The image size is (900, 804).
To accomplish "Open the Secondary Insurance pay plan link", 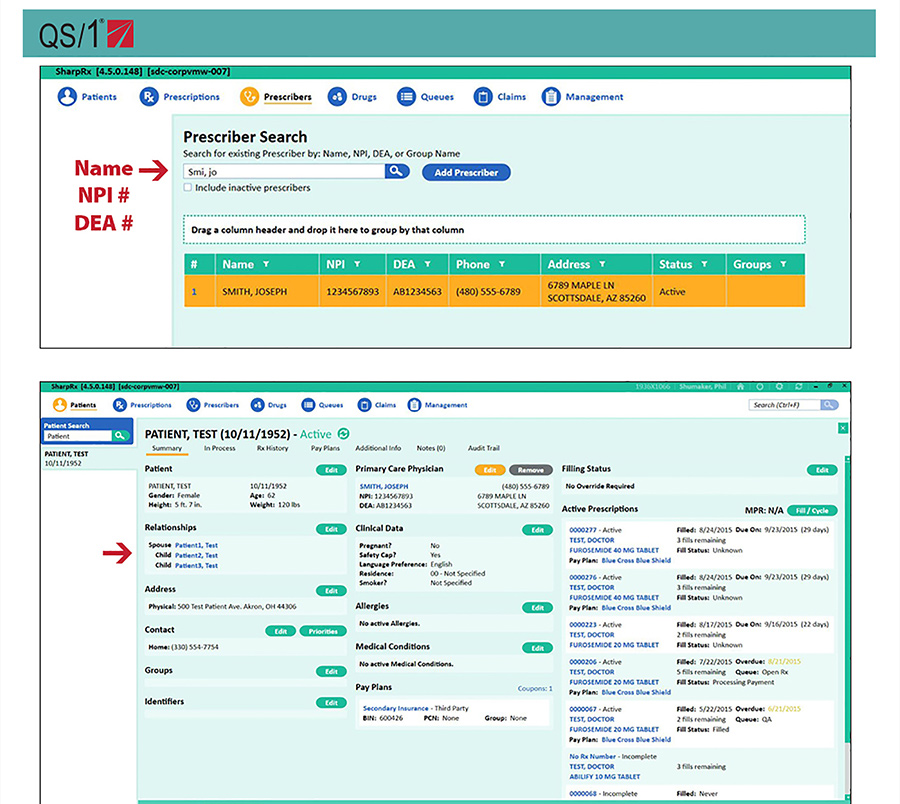I will 395,708.
